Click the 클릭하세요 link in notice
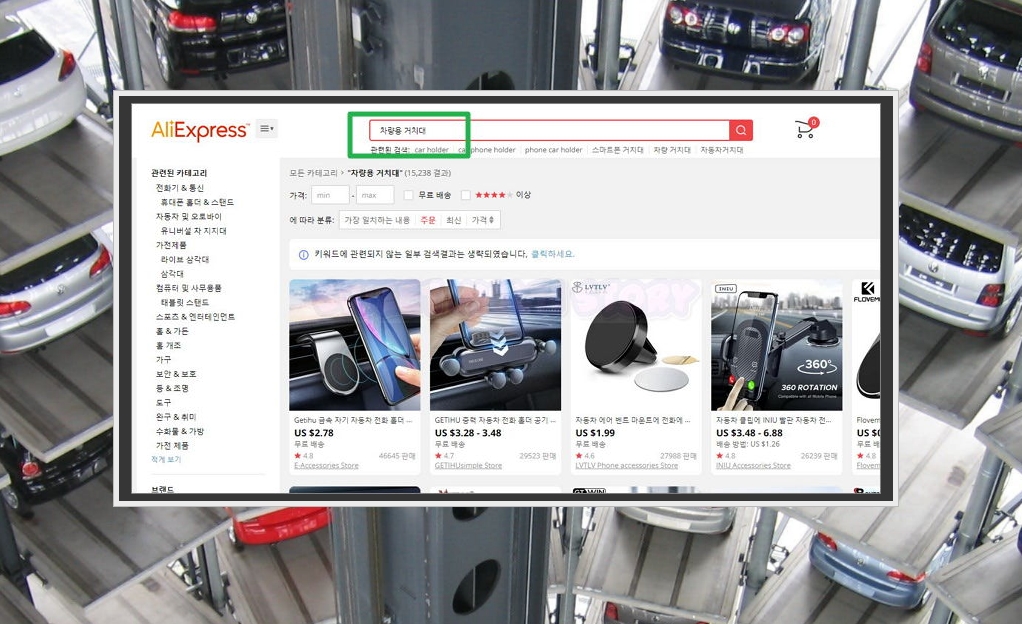1022x624 pixels. [553, 254]
